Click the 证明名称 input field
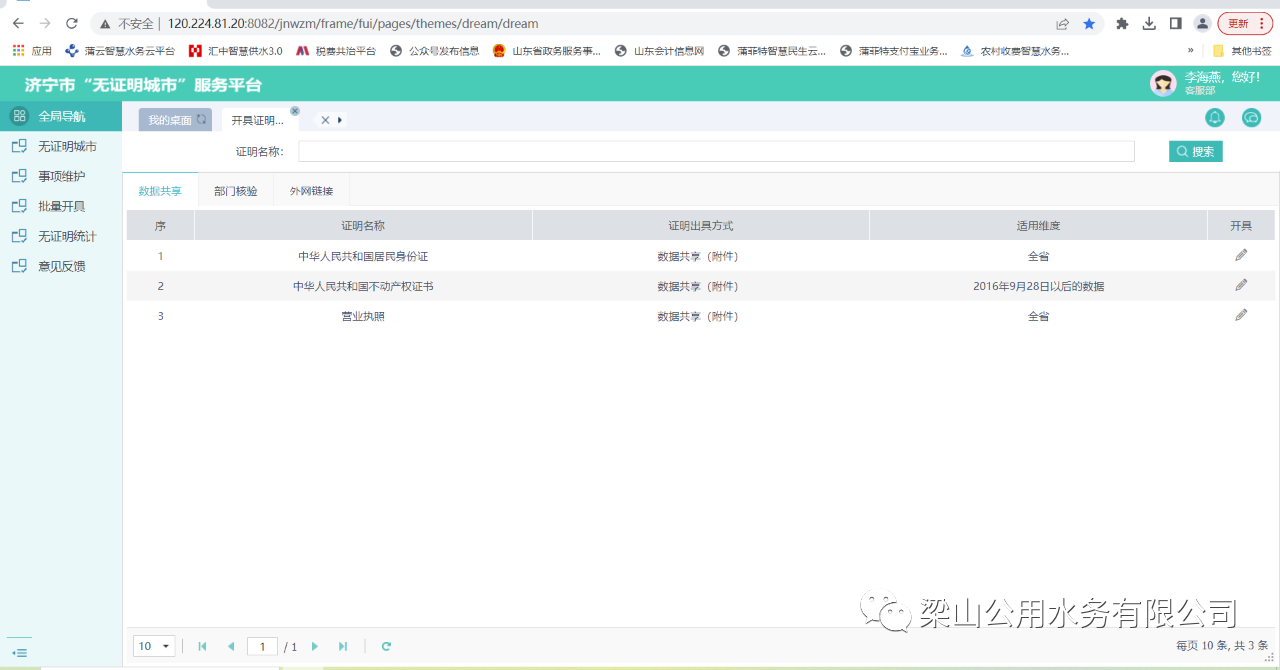Image resolution: width=1280 pixels, height=670 pixels. (716, 152)
